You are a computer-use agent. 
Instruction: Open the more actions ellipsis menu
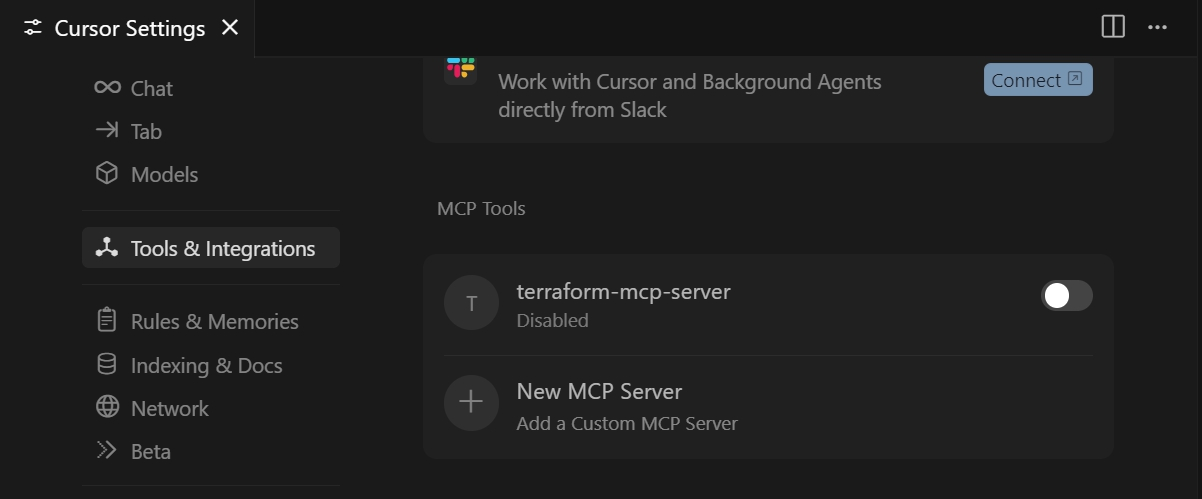click(x=1157, y=27)
